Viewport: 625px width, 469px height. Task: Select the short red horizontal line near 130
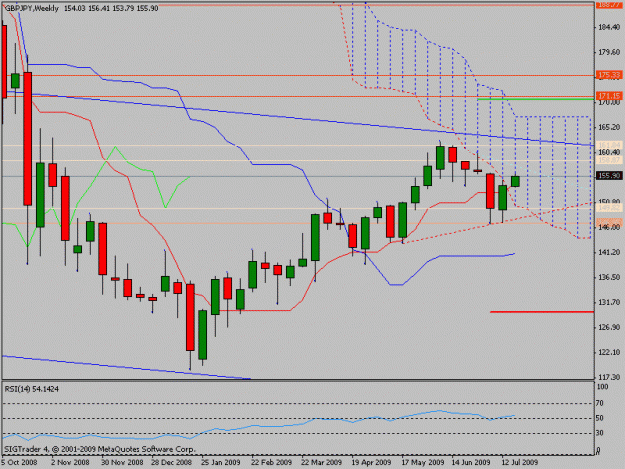(x=542, y=312)
